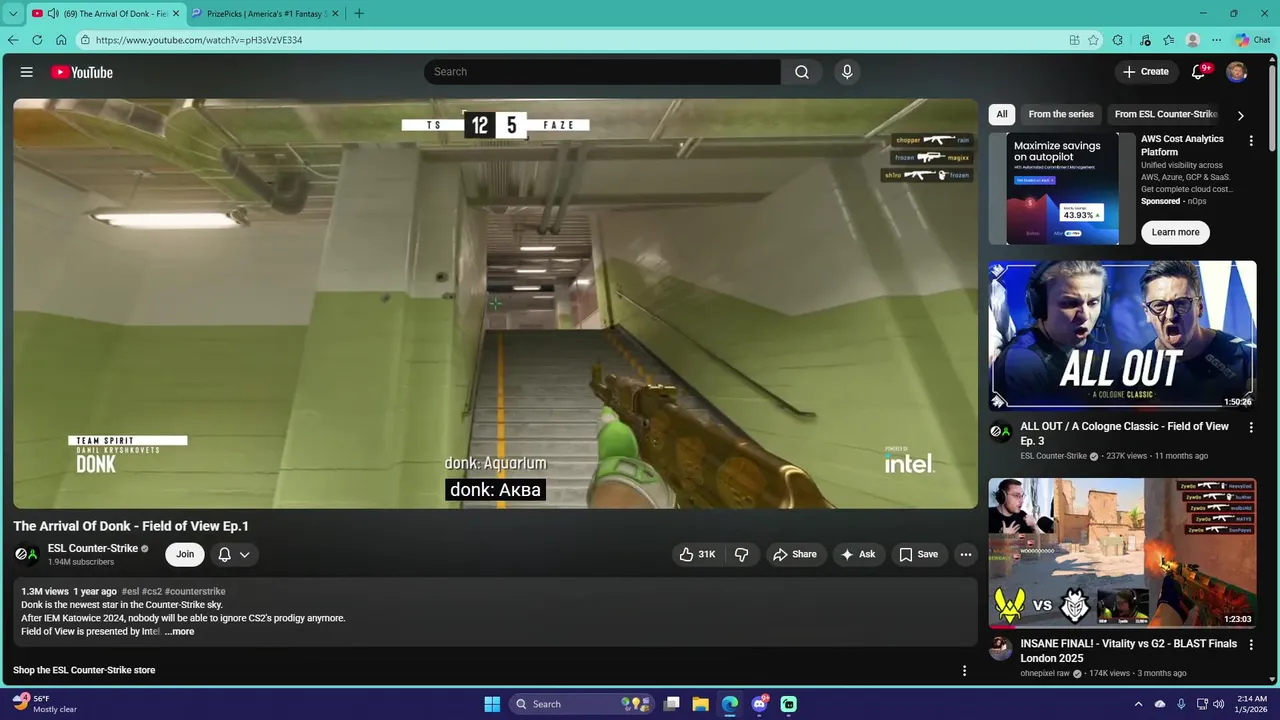1280x720 pixels.
Task: Click the Create button
Action: point(1146,72)
